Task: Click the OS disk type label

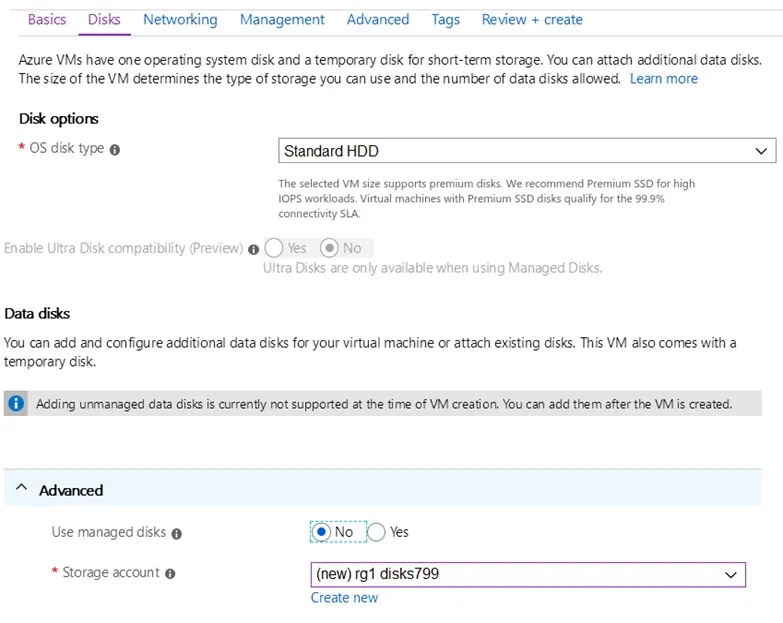Action: [66, 148]
